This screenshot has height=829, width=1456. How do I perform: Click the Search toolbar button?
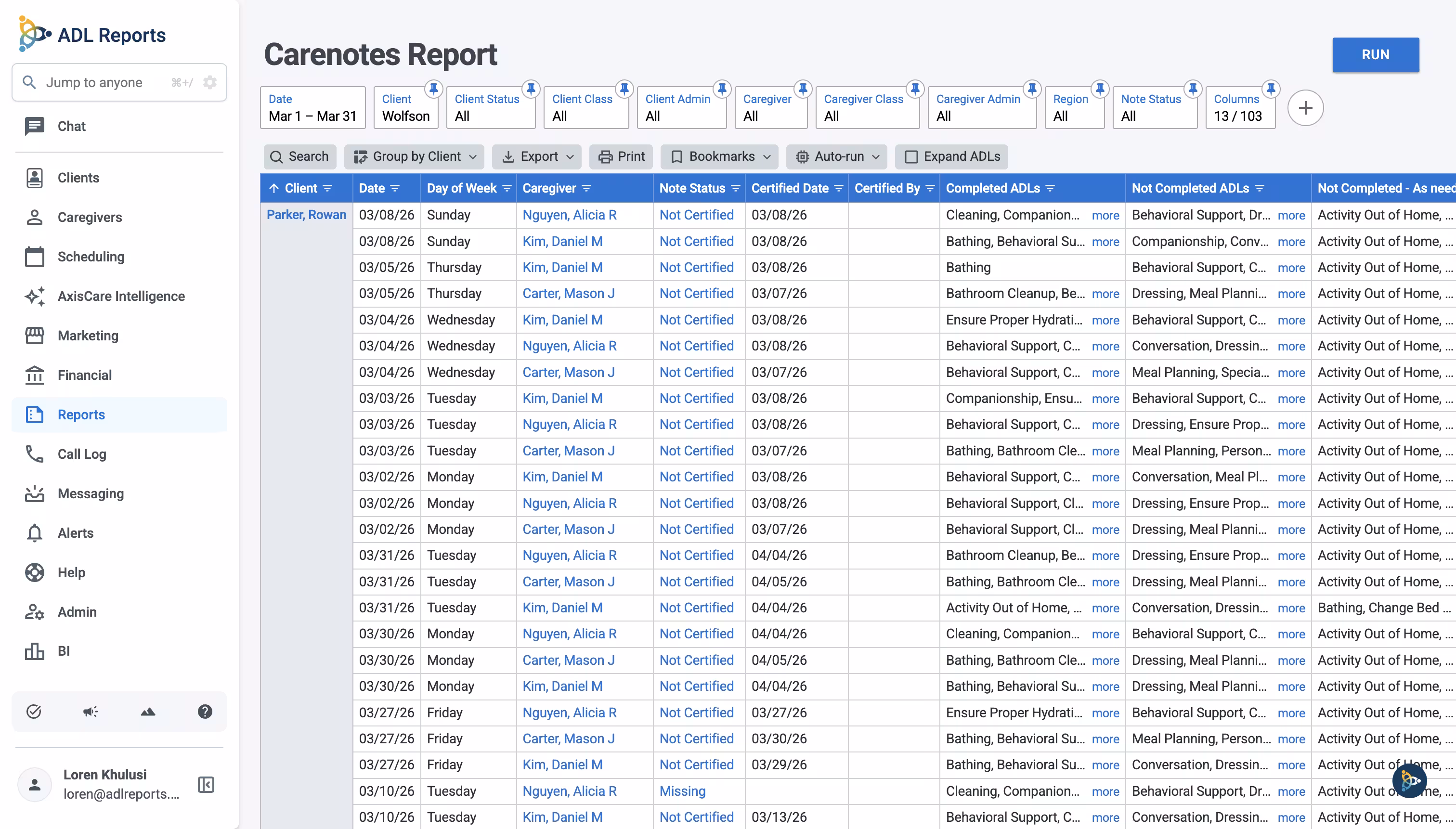point(299,156)
